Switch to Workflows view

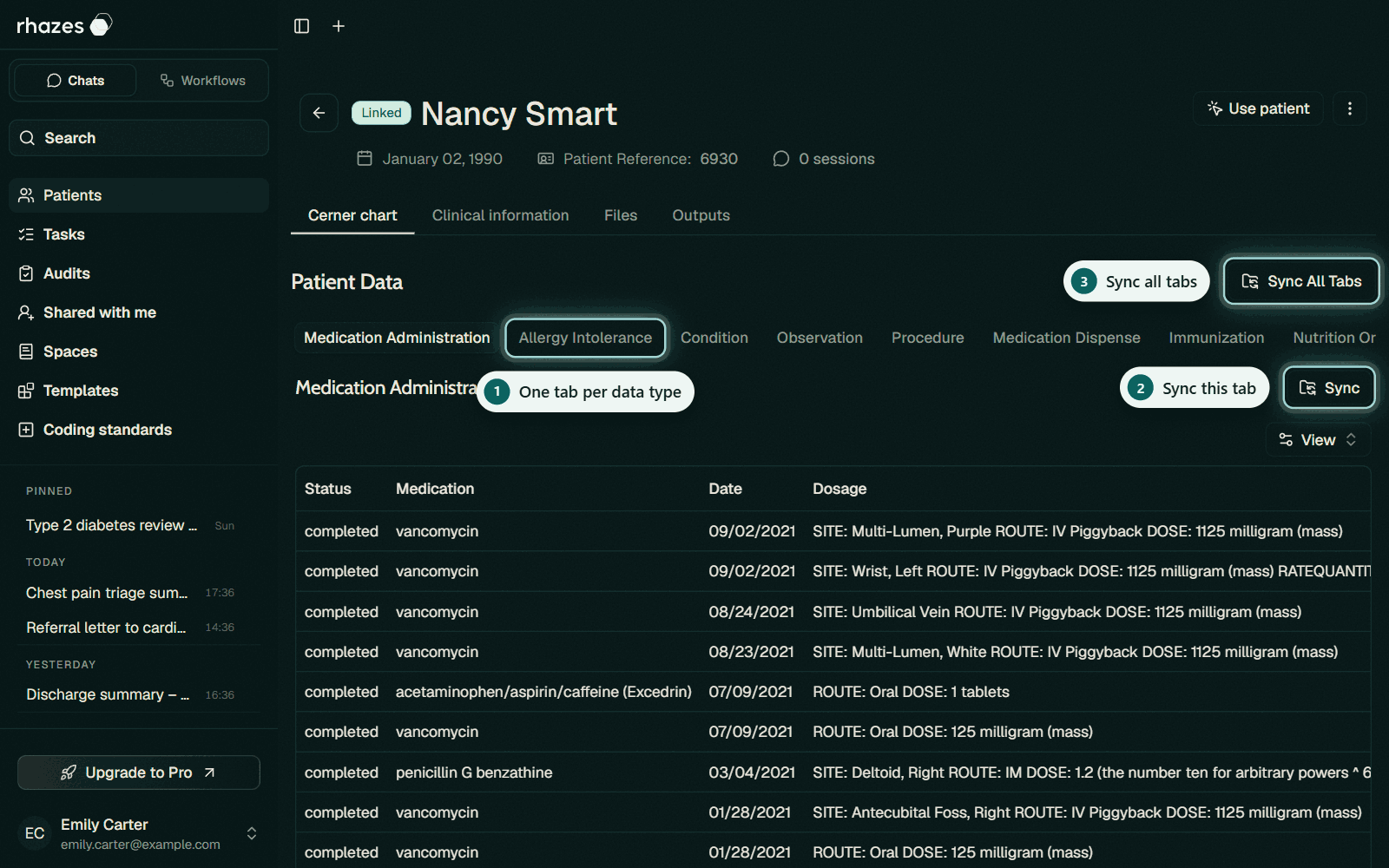[203, 81]
